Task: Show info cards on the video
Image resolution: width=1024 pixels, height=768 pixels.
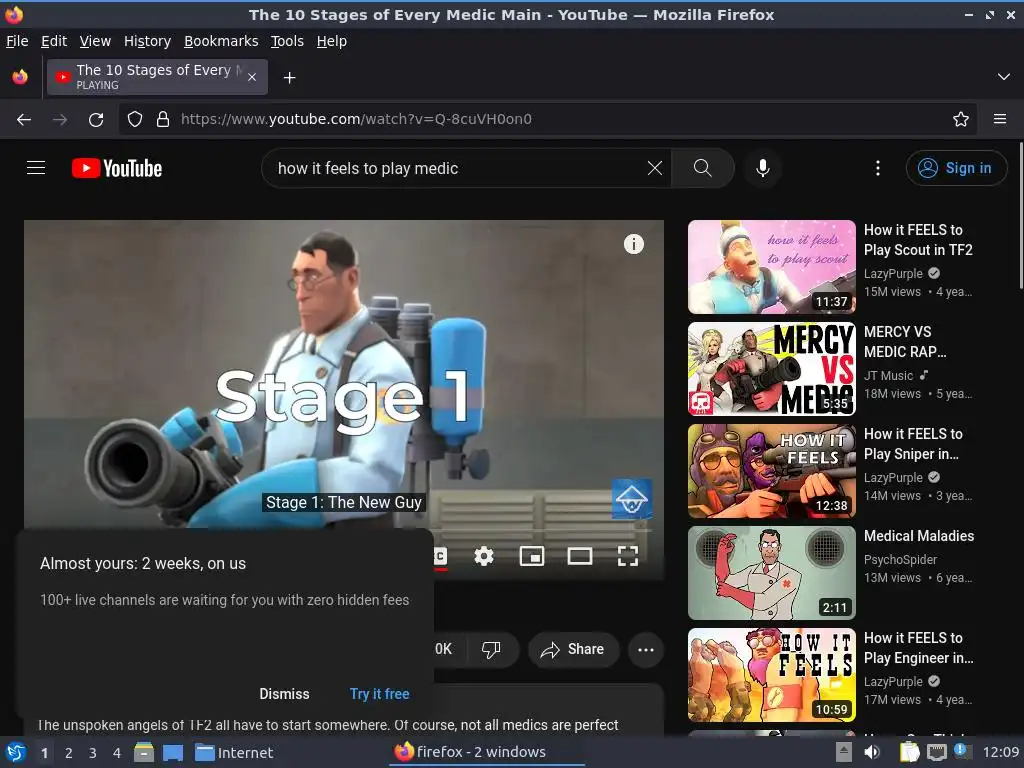Action: (633, 244)
